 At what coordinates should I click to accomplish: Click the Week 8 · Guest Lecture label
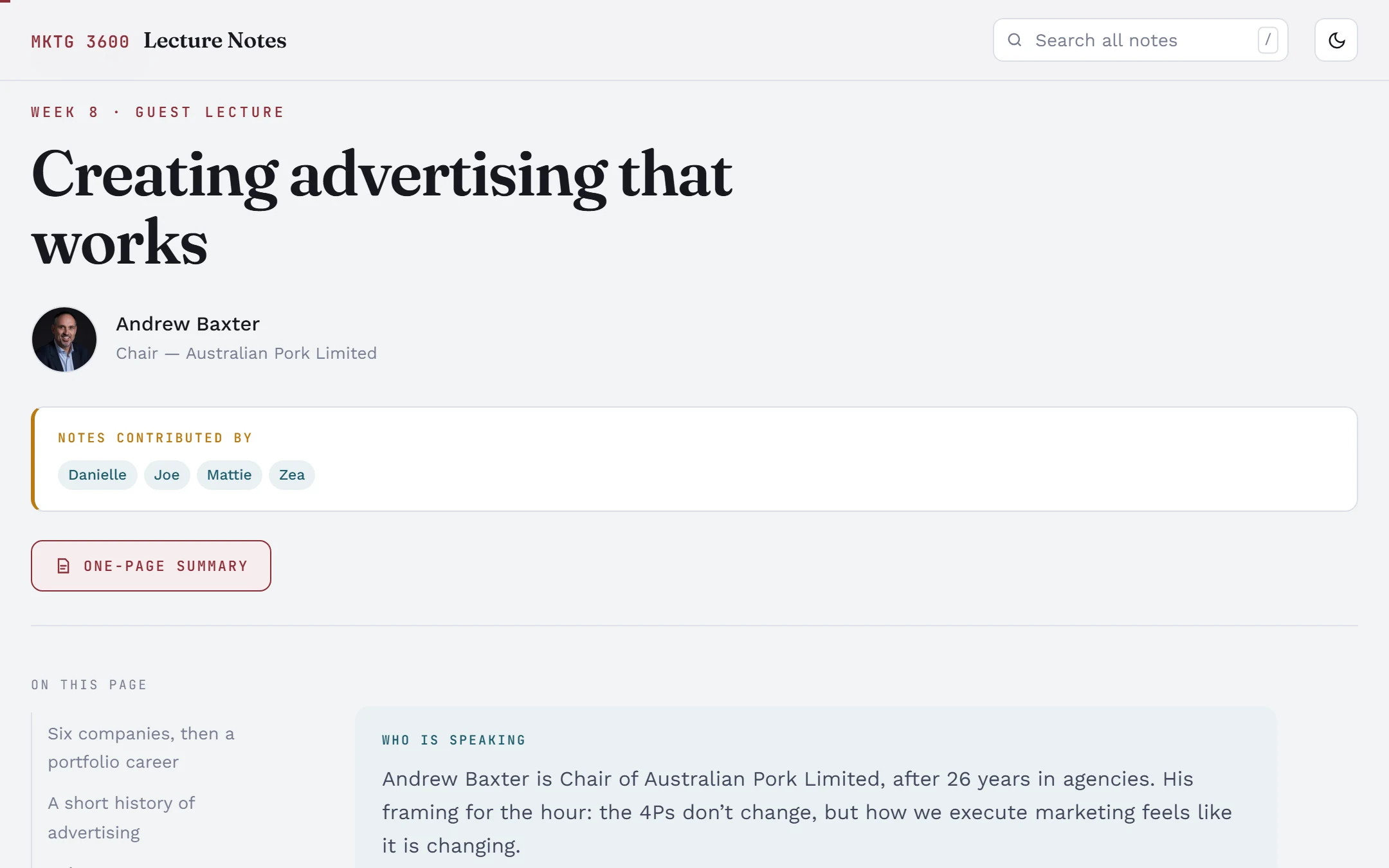click(158, 112)
